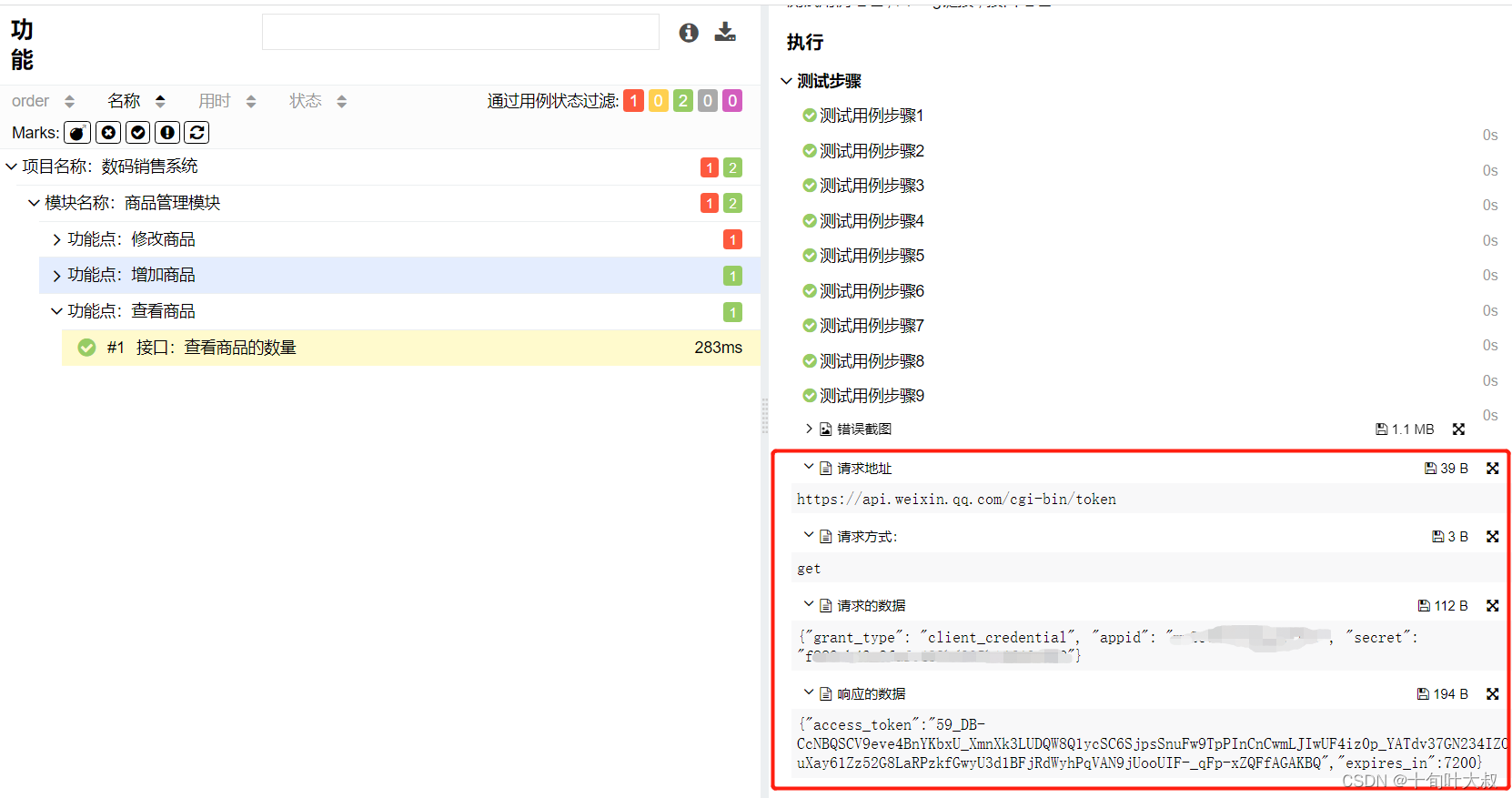
Task: Click the pane splitter handle between panels
Action: coord(764,416)
